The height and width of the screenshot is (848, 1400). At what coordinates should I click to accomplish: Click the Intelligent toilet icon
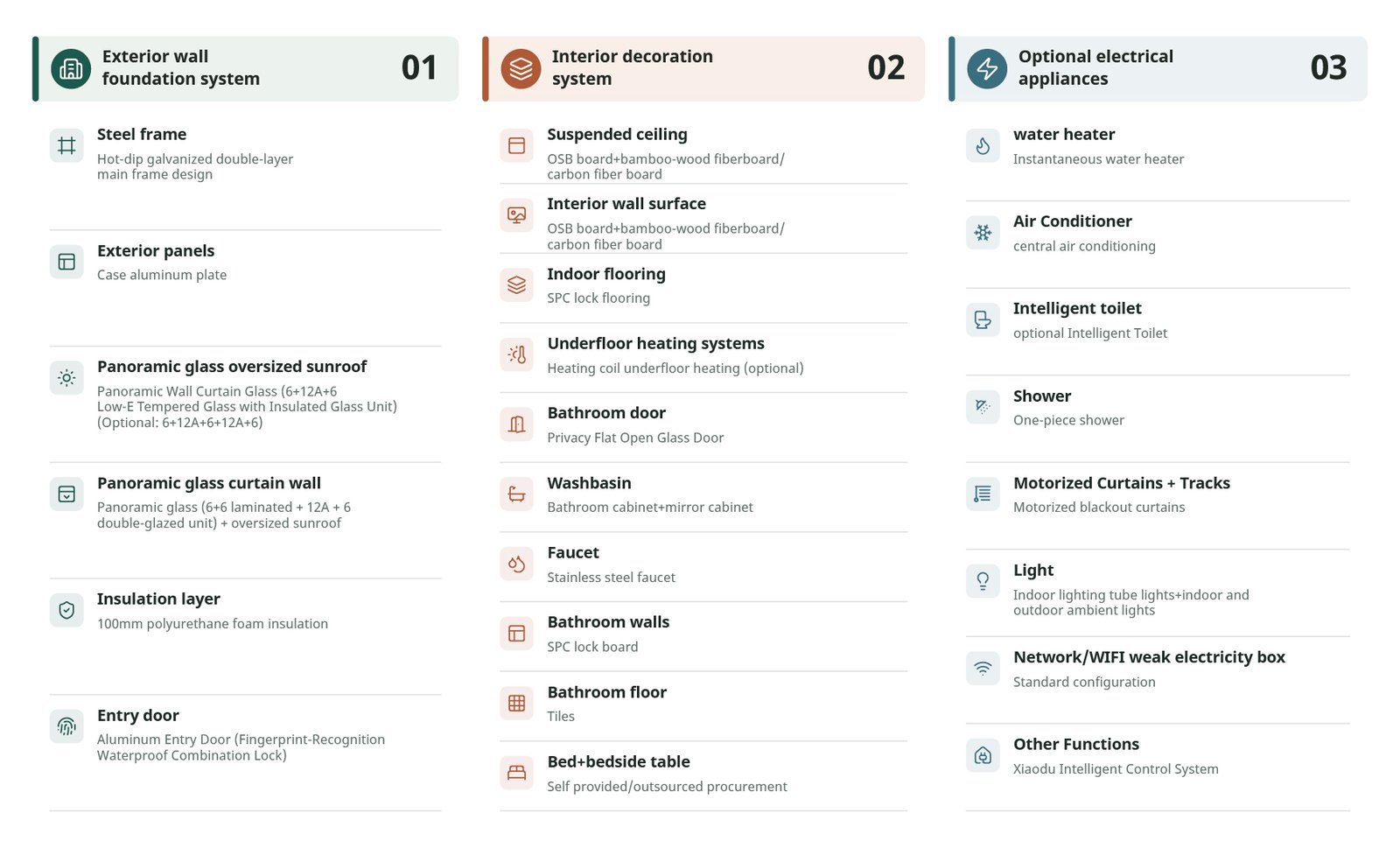(x=983, y=319)
